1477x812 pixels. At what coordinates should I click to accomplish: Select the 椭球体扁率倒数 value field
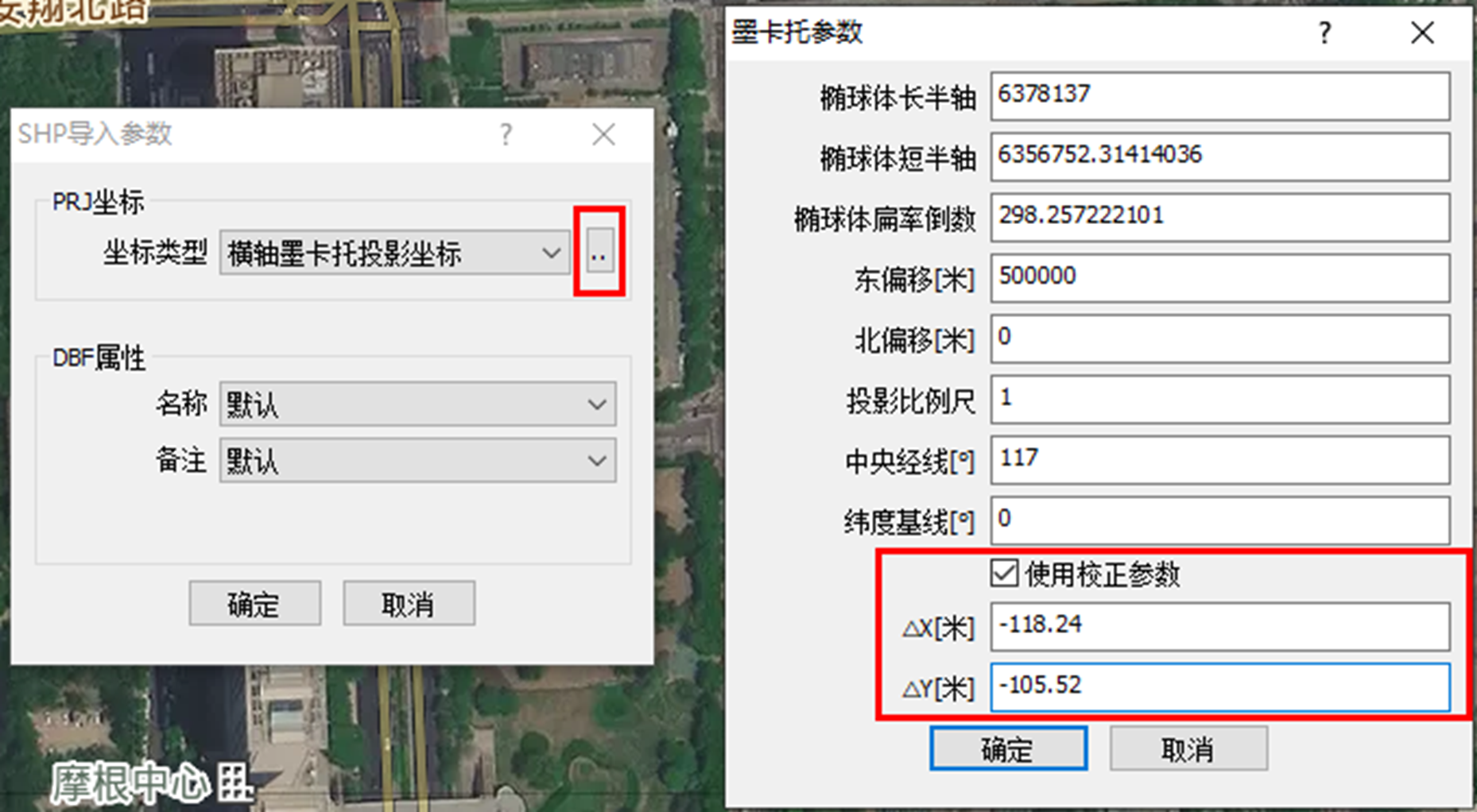tap(1219, 216)
